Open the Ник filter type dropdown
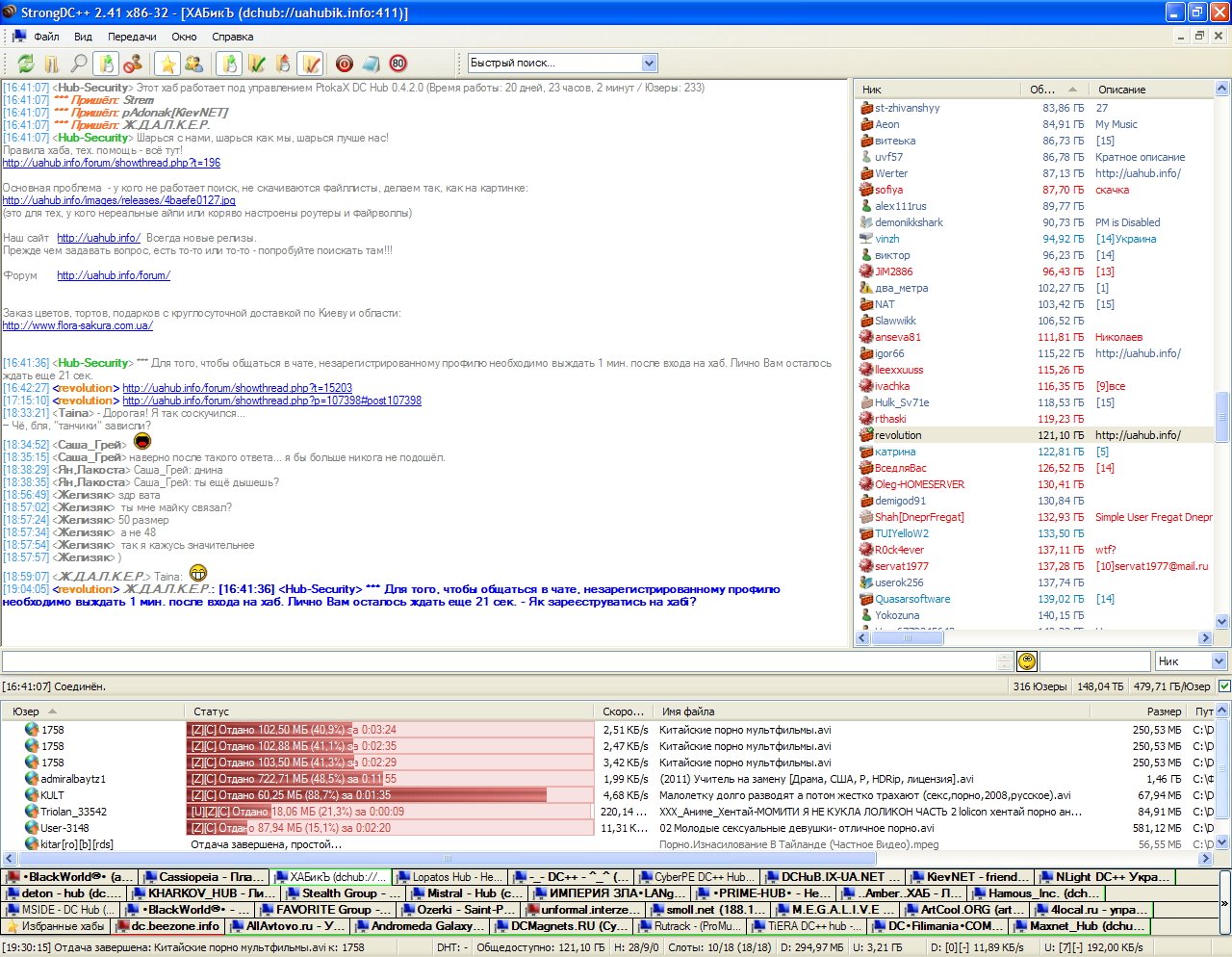Screen dimensions: 1232x957 click(x=1219, y=661)
